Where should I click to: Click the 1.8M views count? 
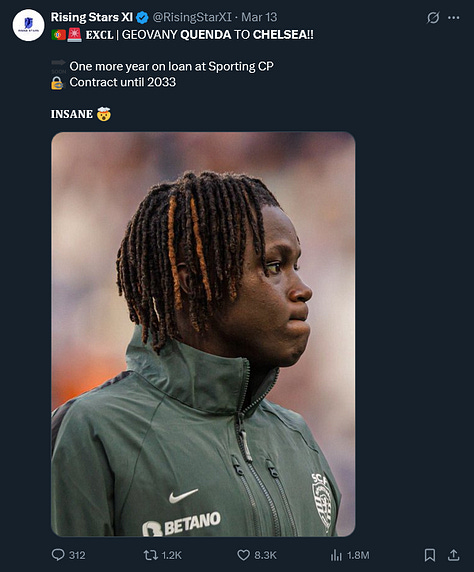[x=358, y=555]
